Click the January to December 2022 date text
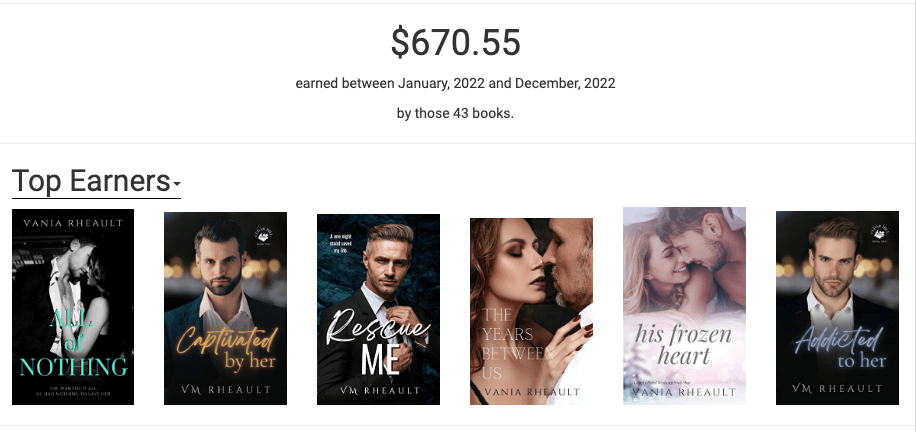This screenshot has width=917, height=432. tap(456, 84)
